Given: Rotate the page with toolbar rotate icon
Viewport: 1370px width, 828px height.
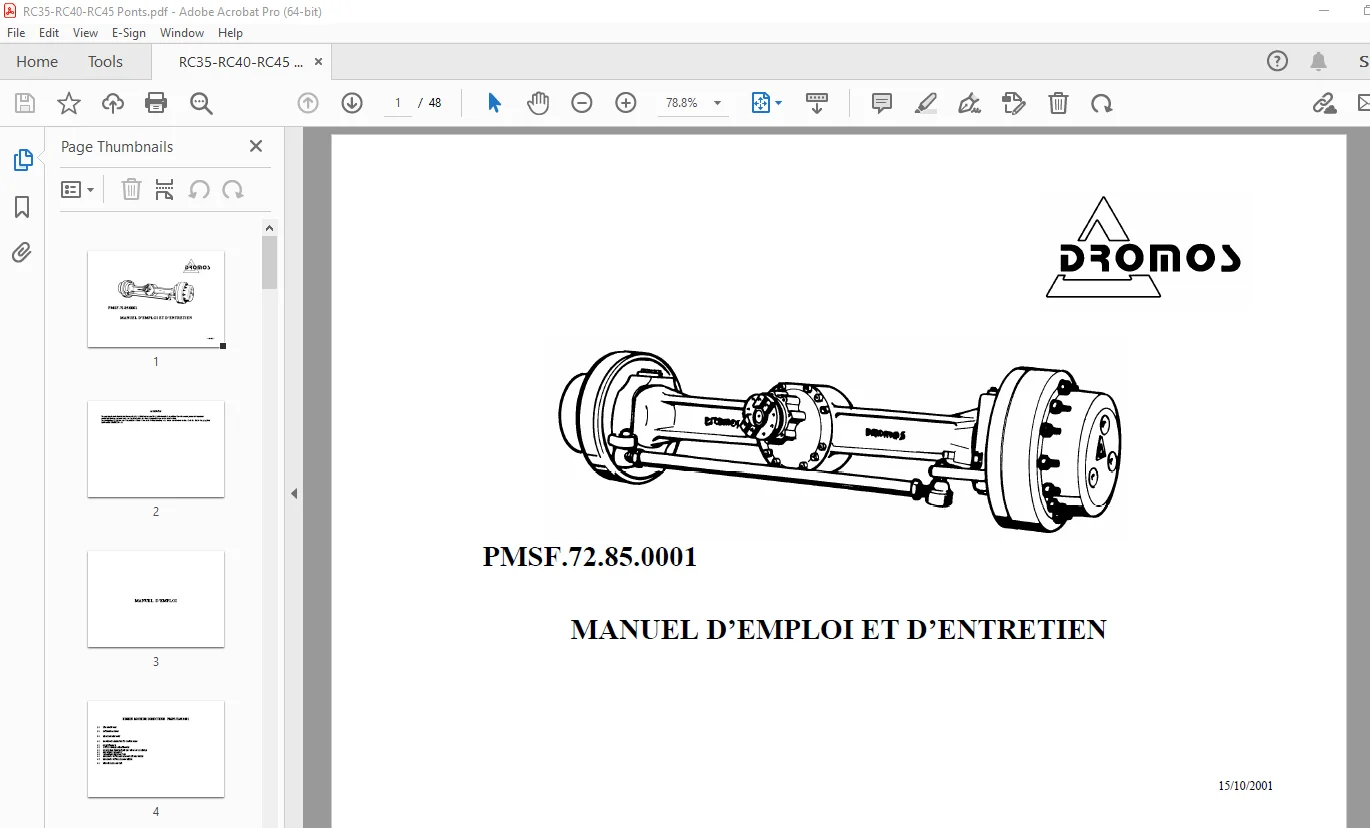Looking at the screenshot, I should click(x=1102, y=103).
